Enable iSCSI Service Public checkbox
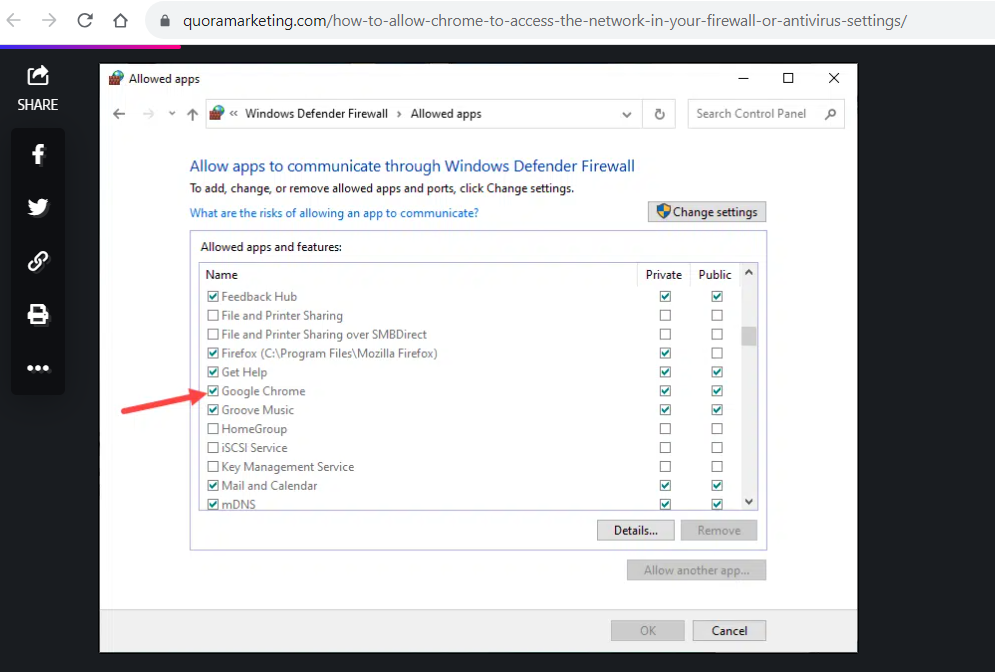 pos(717,448)
